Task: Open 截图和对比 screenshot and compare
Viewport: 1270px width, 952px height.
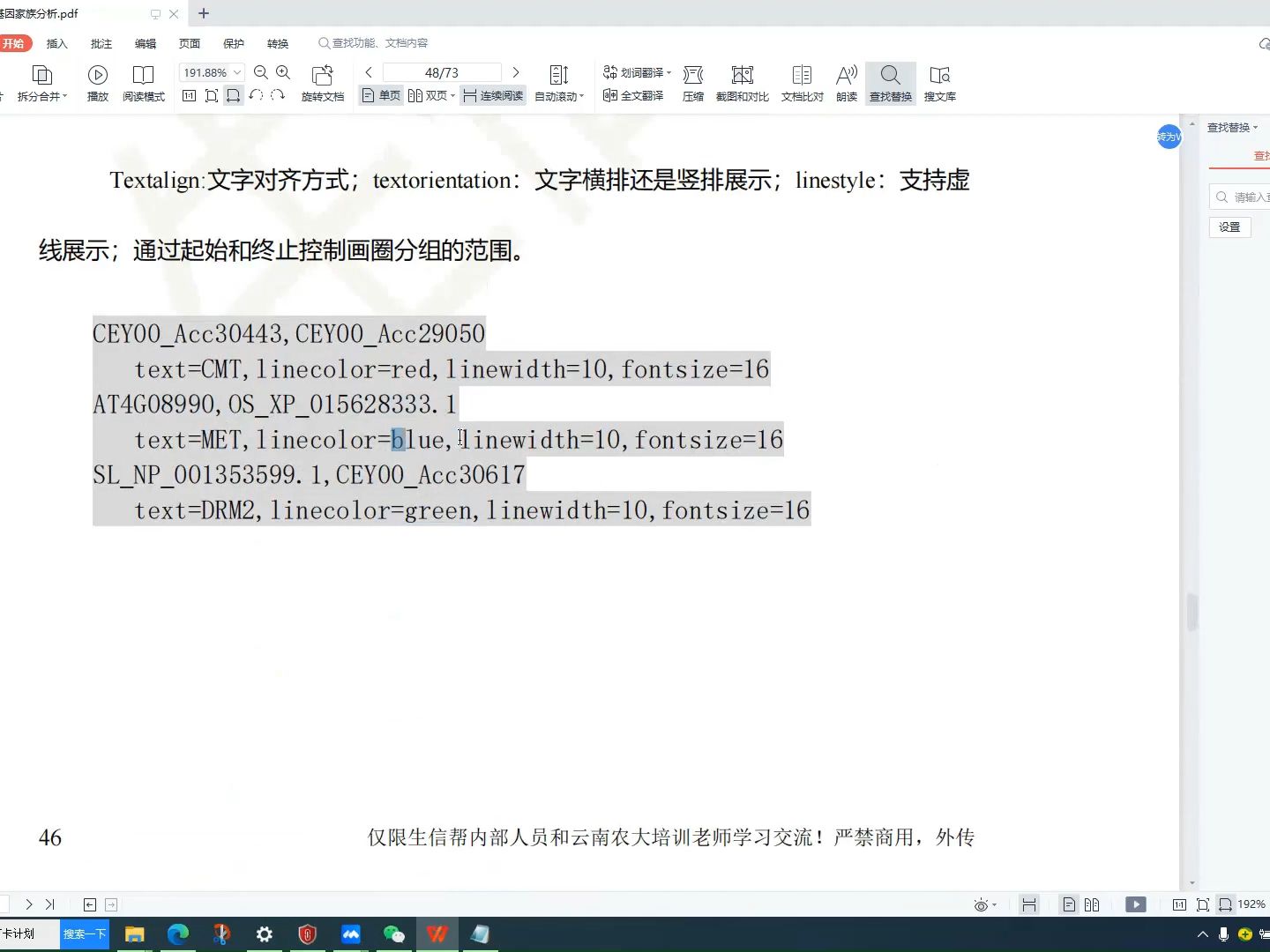Action: click(x=743, y=84)
